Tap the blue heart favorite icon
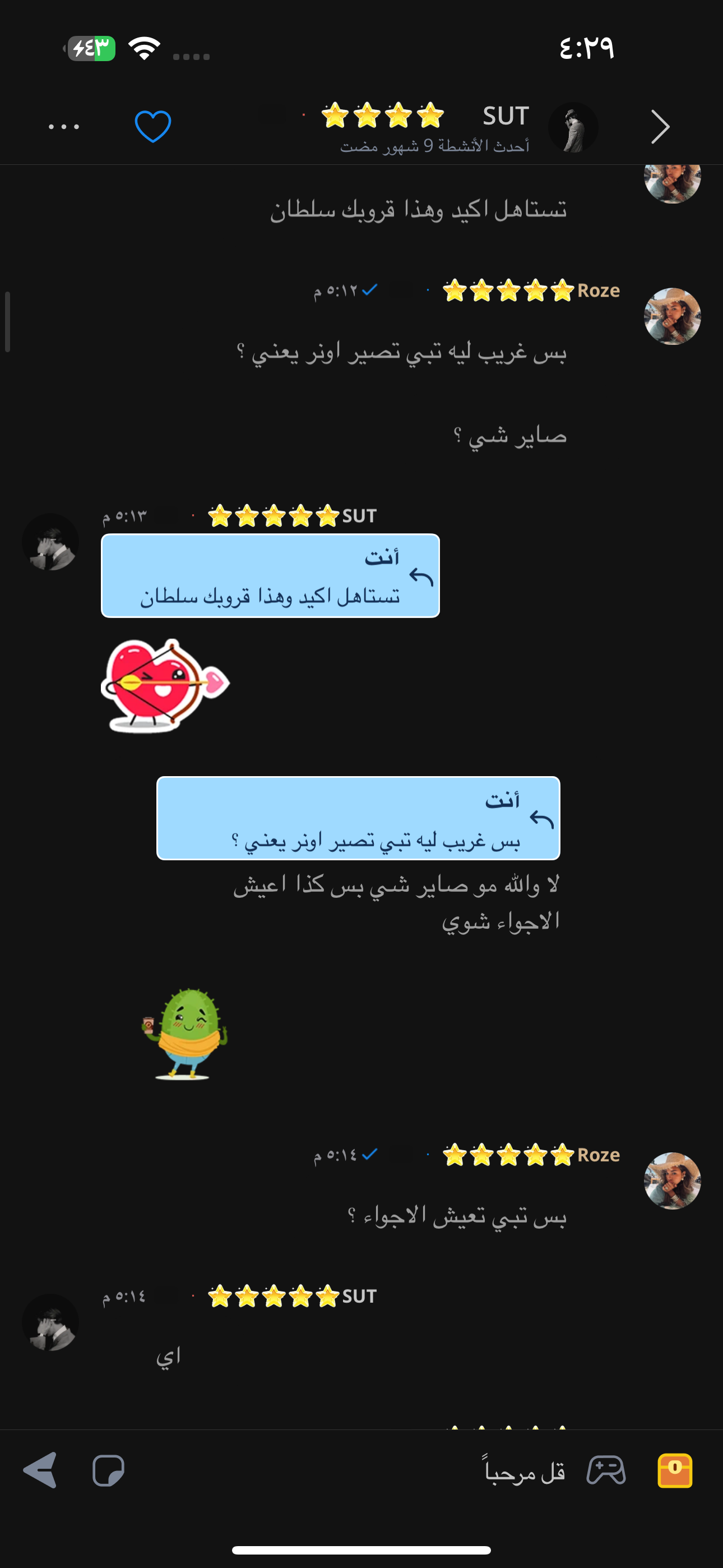 pos(153,127)
